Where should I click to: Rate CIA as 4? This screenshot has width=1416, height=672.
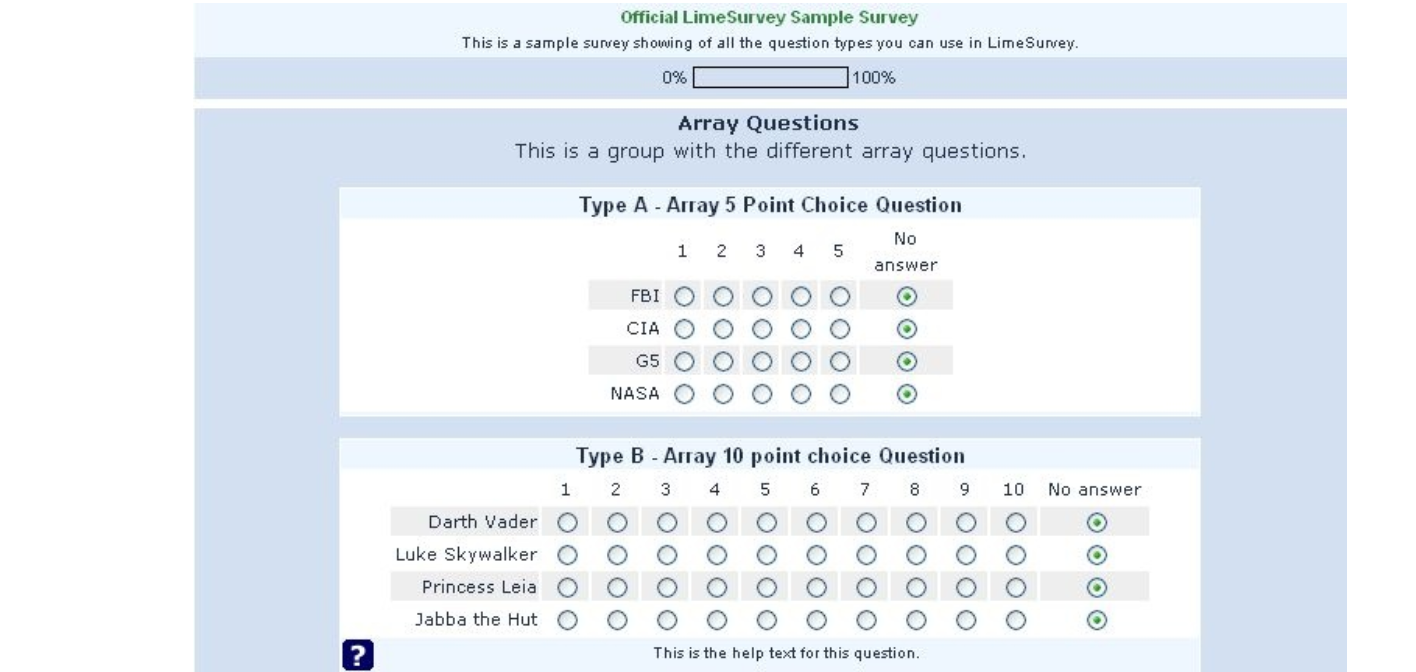(801, 329)
